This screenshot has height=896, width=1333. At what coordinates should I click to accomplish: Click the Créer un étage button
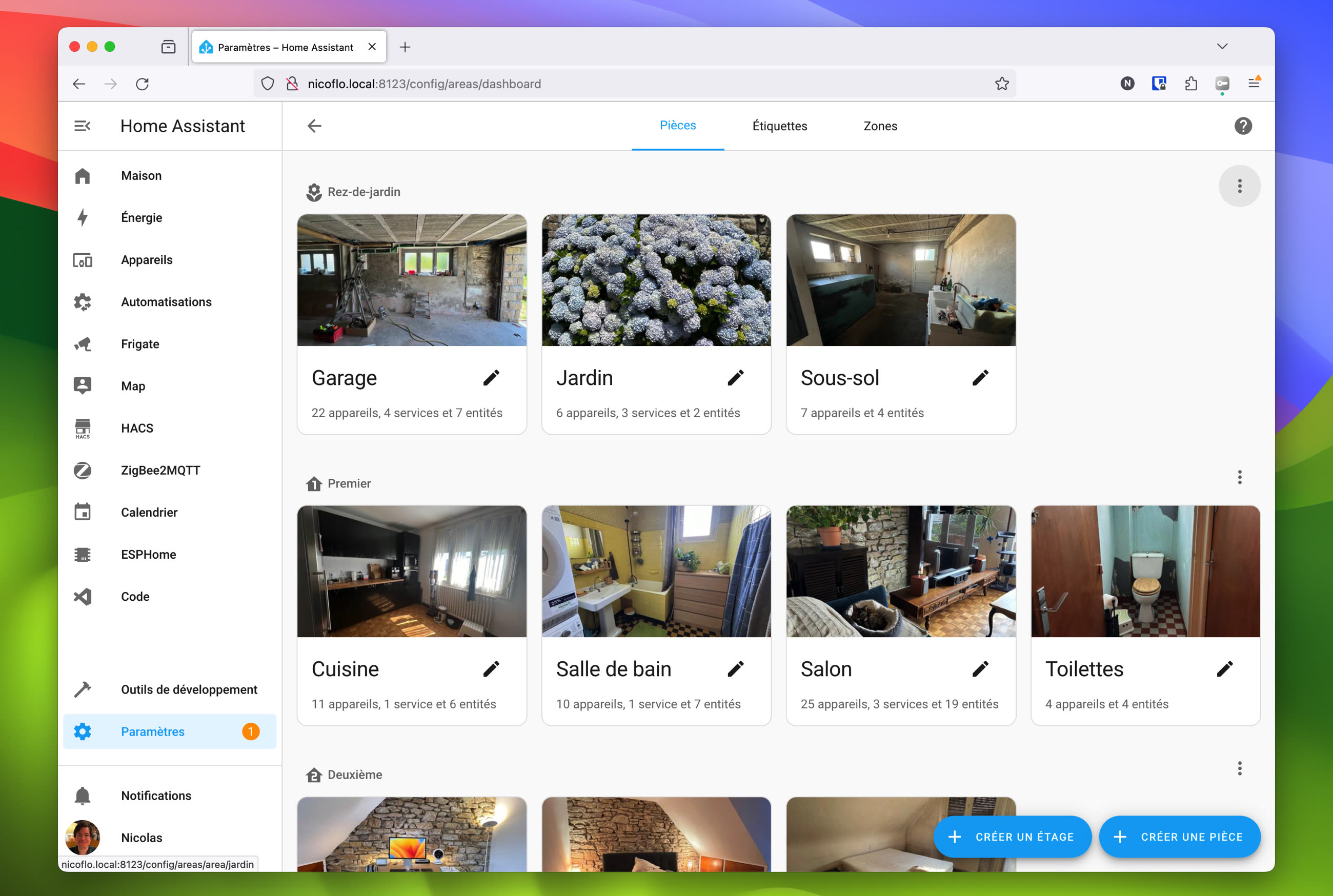1013,837
